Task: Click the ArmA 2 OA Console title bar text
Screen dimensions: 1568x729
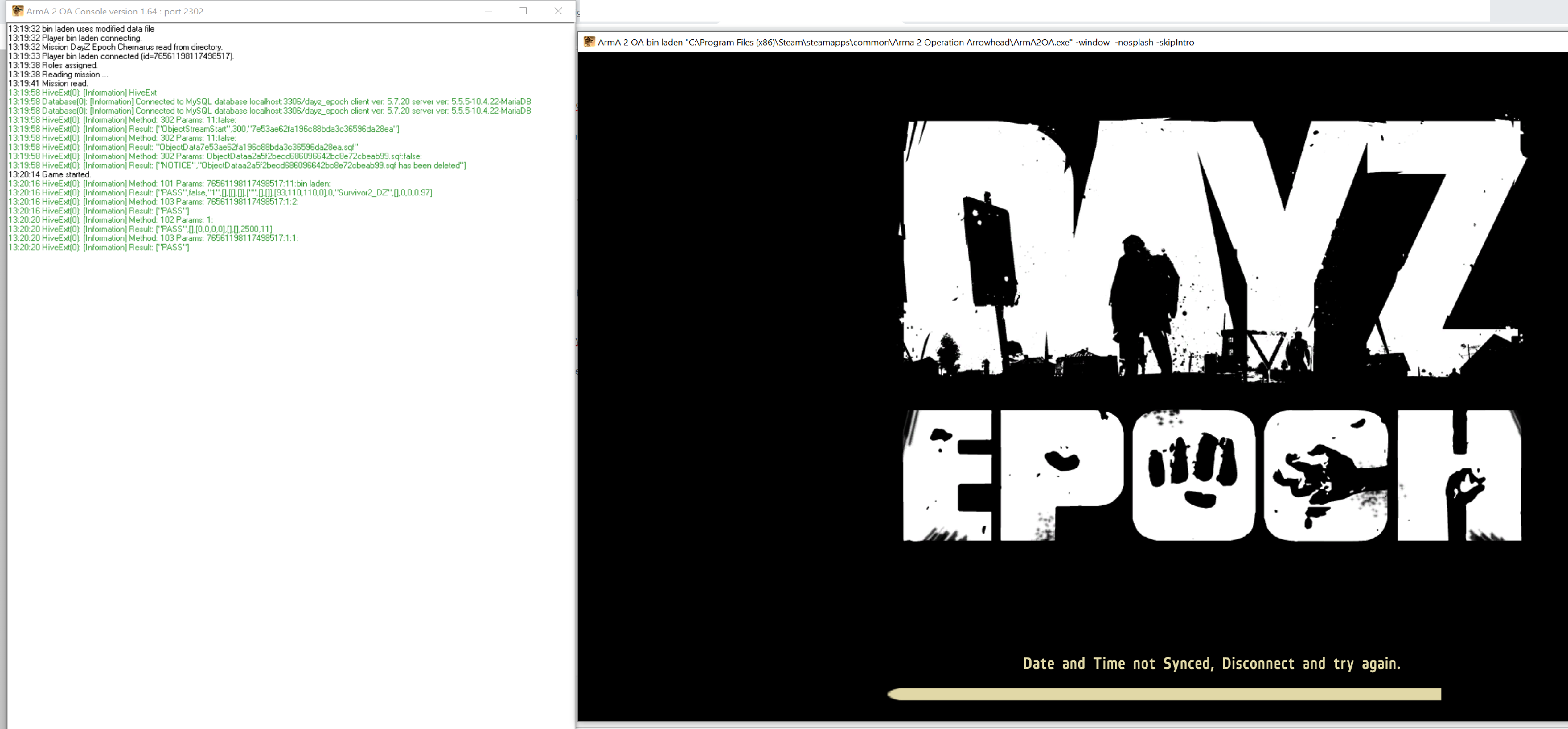Action: [115, 11]
